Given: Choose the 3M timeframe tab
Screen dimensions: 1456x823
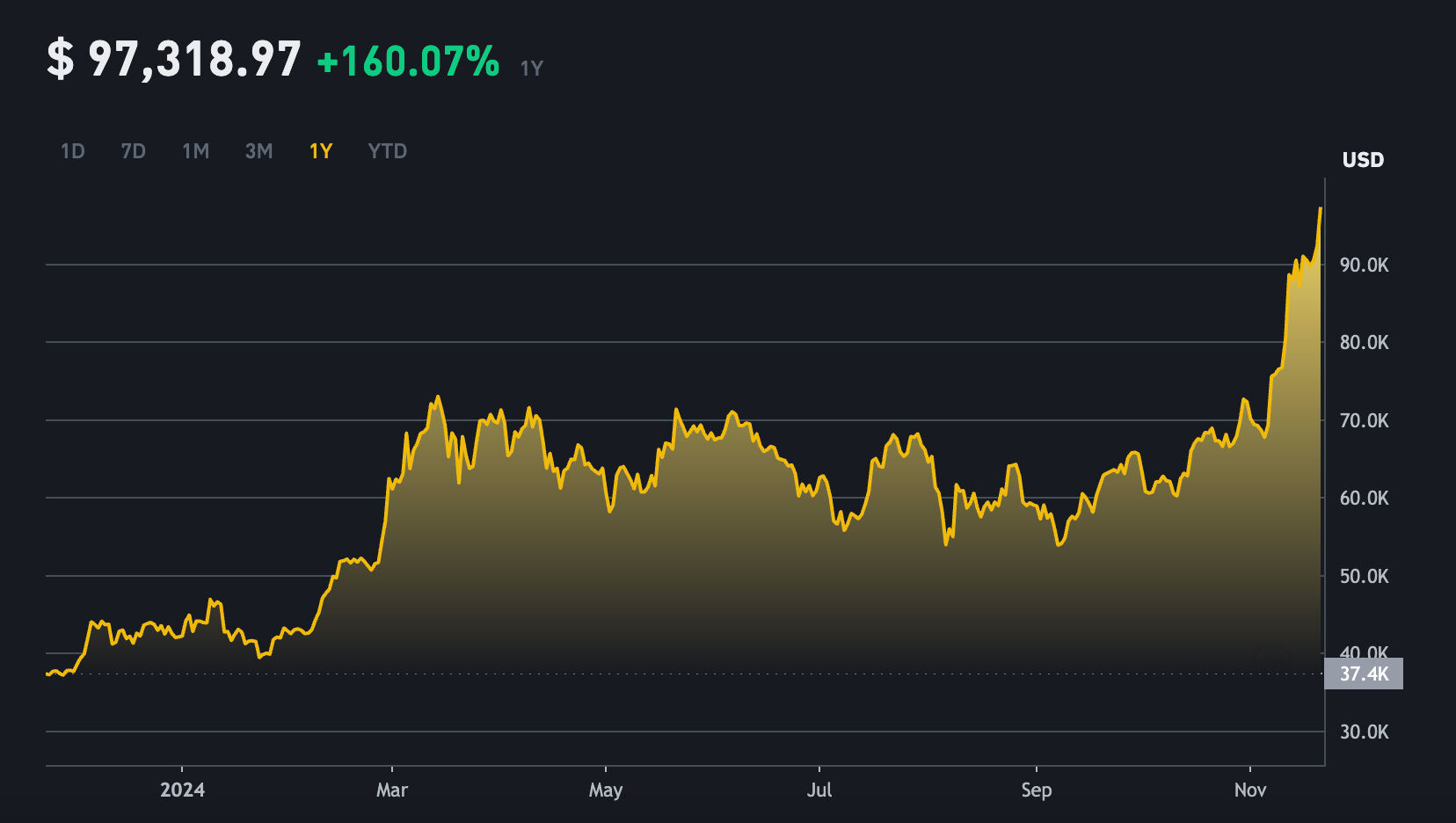Looking at the screenshot, I should coord(258,151).
